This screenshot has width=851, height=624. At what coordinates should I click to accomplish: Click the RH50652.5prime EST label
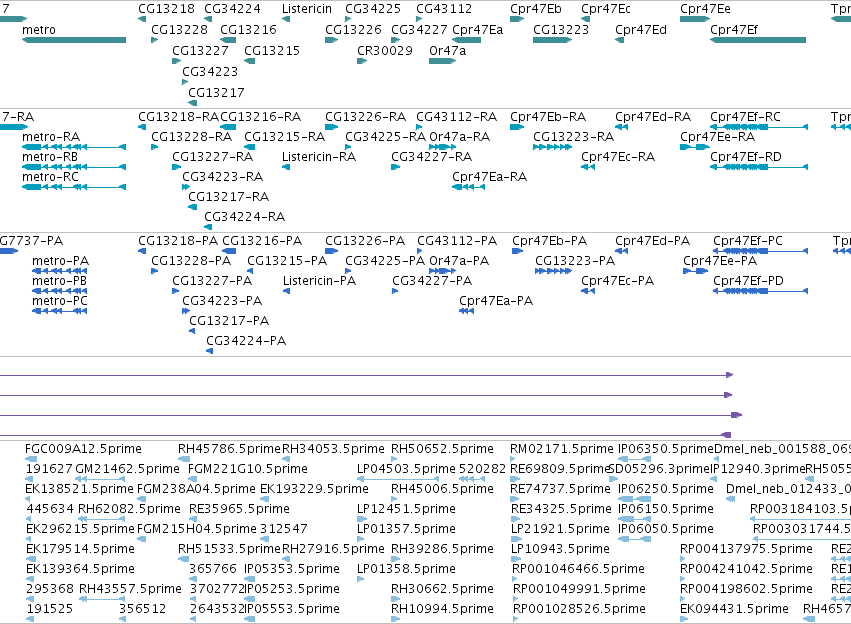click(x=442, y=449)
